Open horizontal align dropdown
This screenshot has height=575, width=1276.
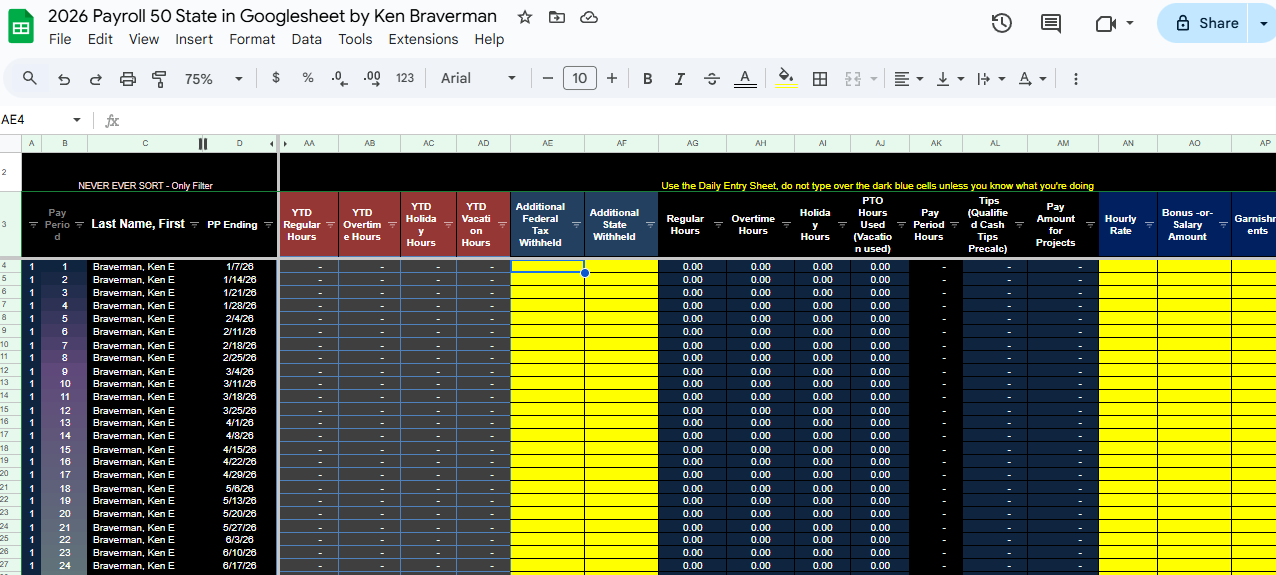(908, 78)
